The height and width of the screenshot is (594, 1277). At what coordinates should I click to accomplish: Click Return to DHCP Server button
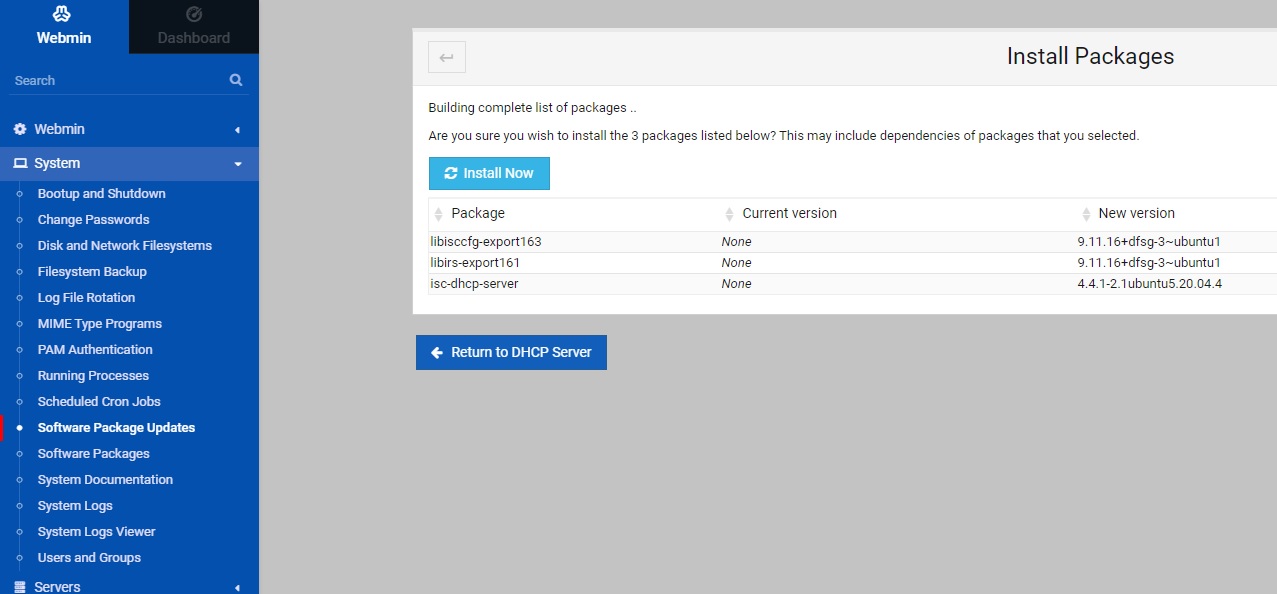click(x=511, y=352)
